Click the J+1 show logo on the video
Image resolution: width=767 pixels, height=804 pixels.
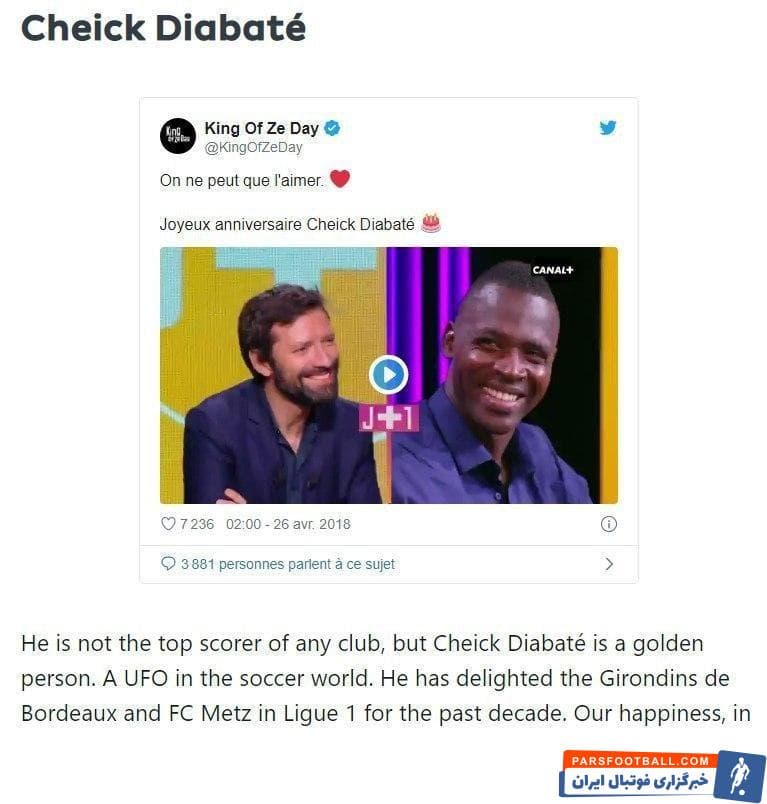coord(389,418)
